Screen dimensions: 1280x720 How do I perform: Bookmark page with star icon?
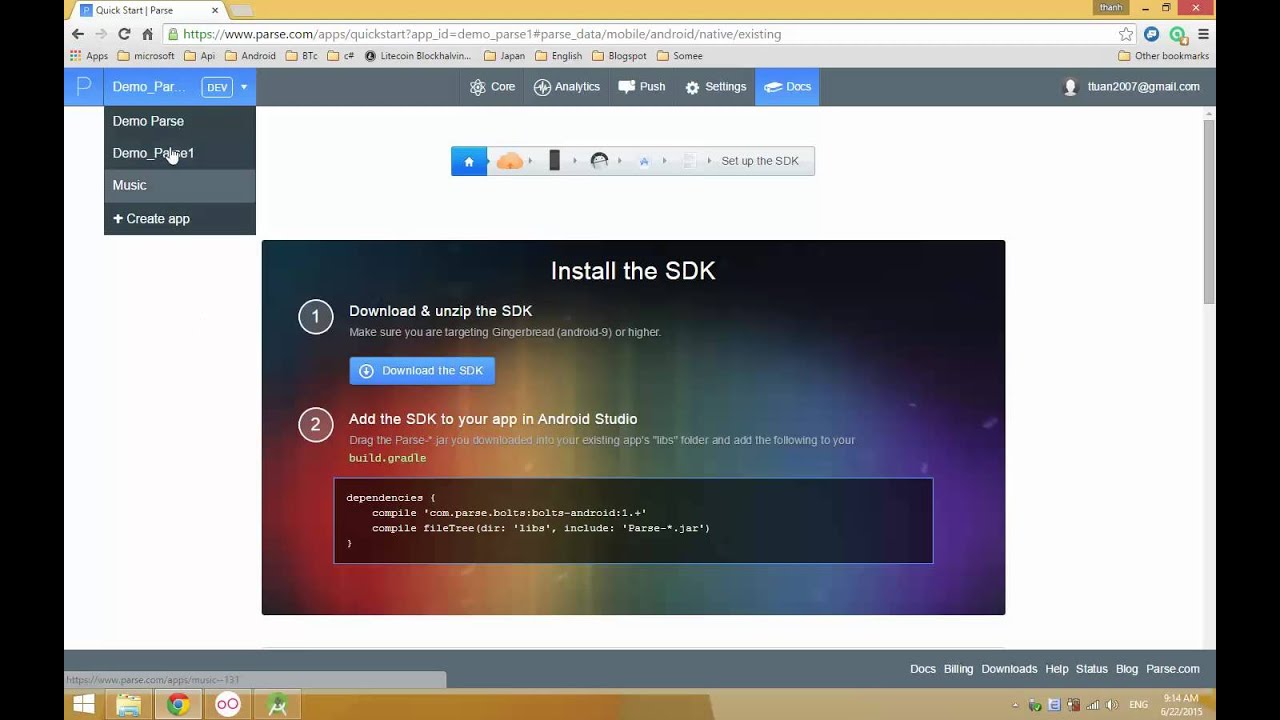[1126, 34]
